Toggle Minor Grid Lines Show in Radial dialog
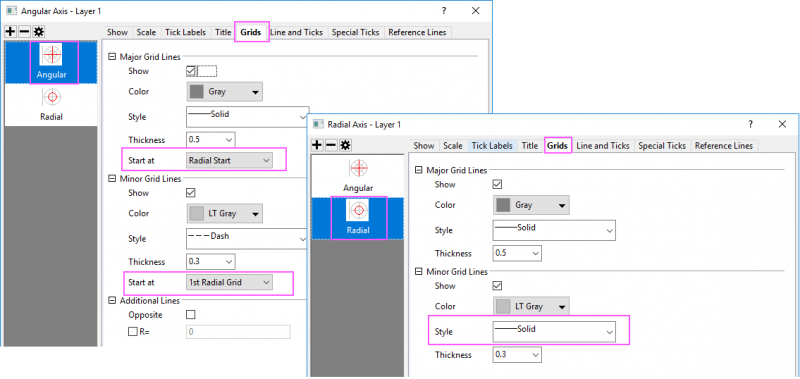 point(497,286)
